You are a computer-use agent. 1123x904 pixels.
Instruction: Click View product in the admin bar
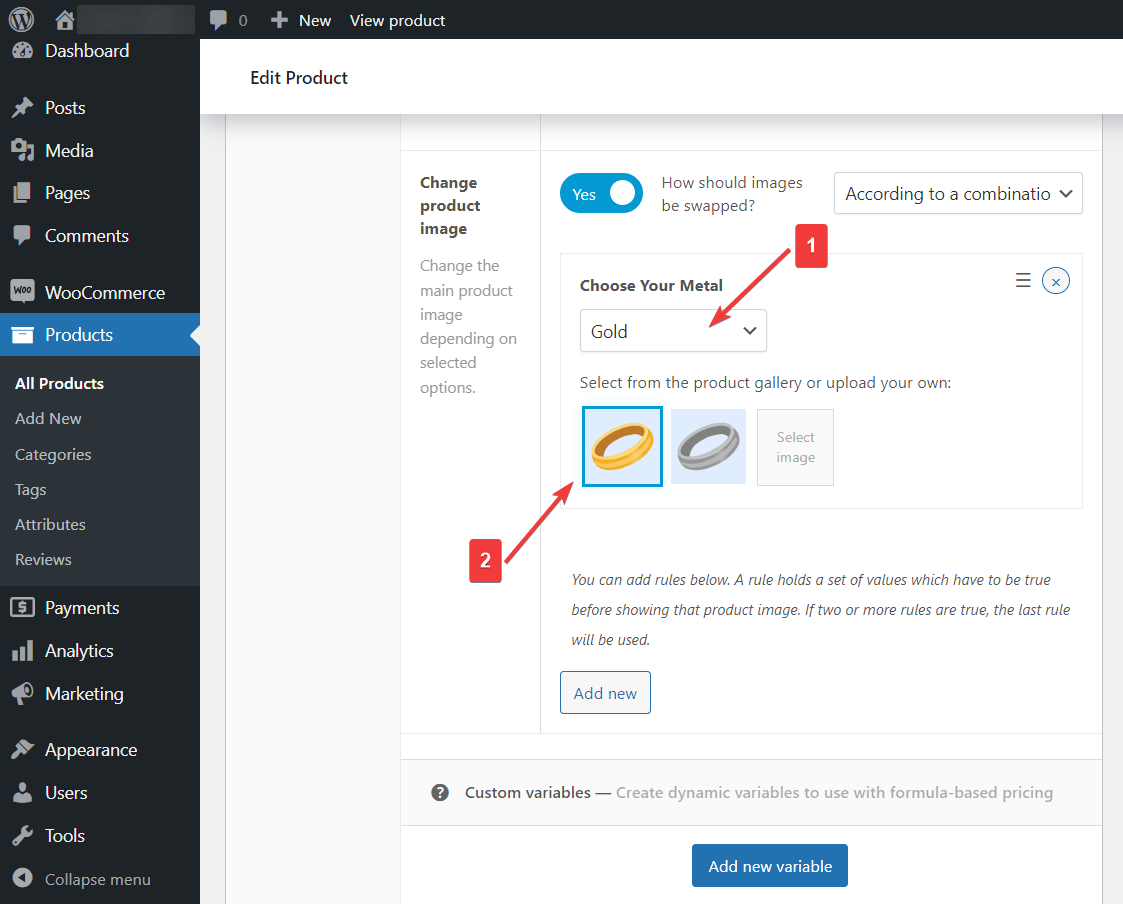click(397, 20)
